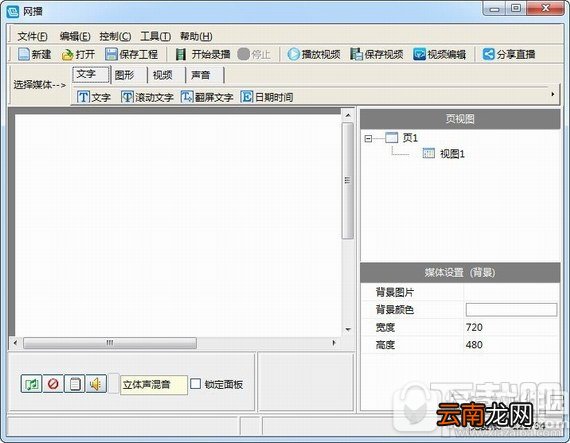This screenshot has width=570, height=443.
Task: Click the 背景图片 property label
Action: 395,292
